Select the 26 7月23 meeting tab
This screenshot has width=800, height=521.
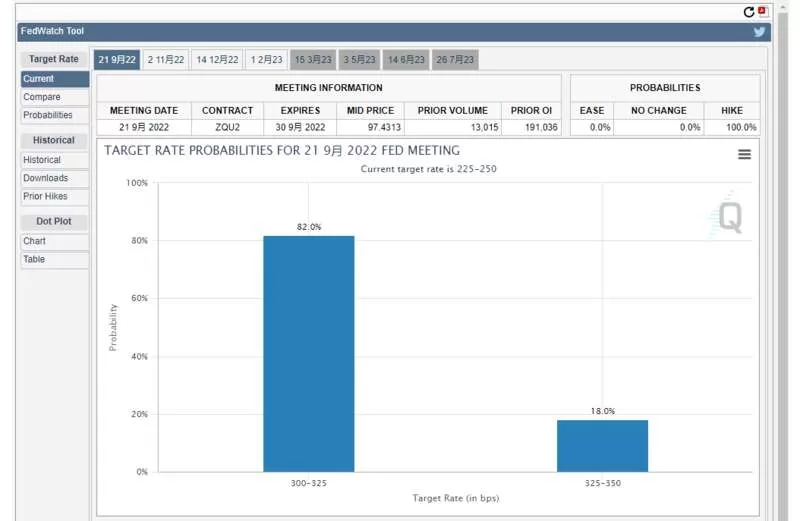click(x=455, y=60)
